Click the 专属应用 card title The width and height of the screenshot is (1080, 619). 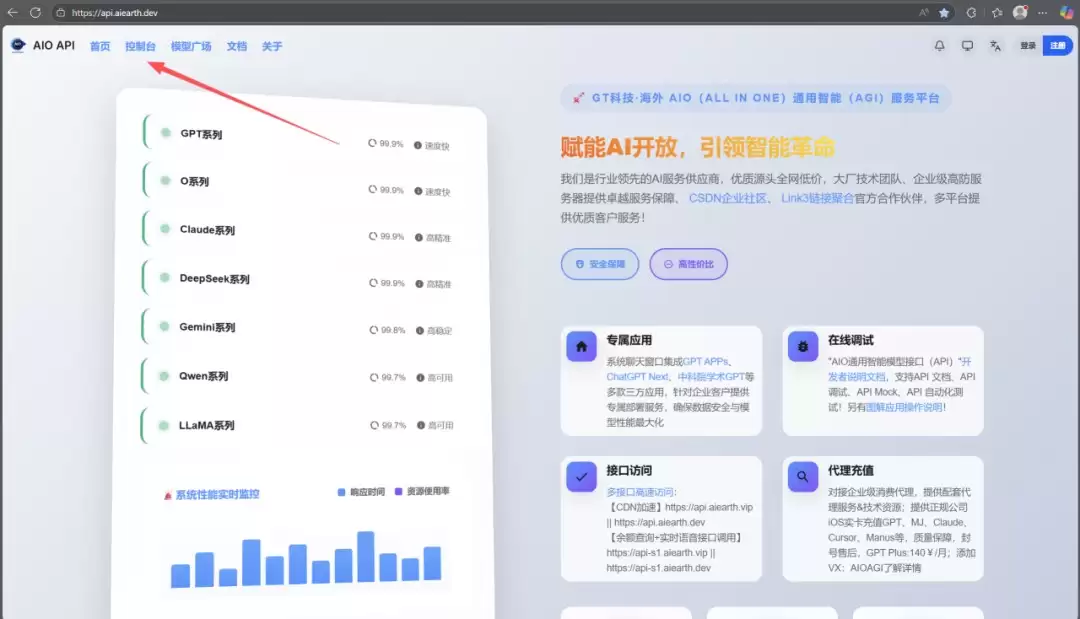[629, 339]
